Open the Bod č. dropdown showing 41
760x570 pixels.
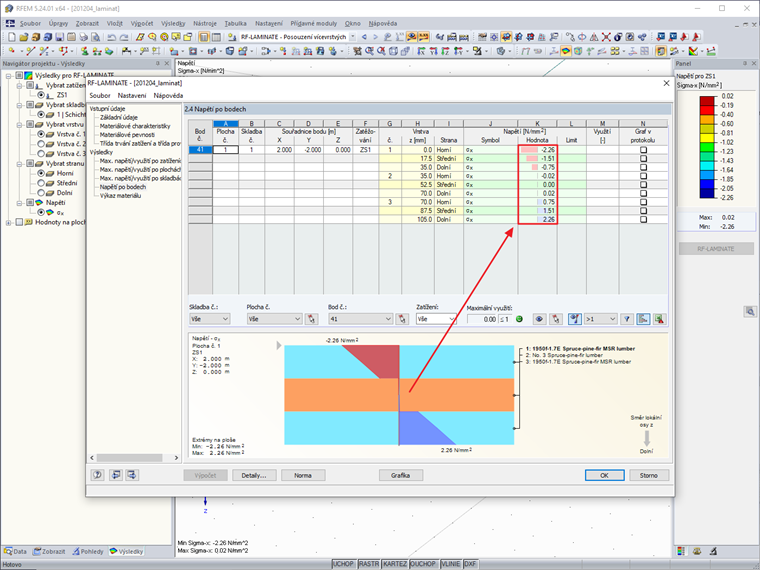click(360, 319)
